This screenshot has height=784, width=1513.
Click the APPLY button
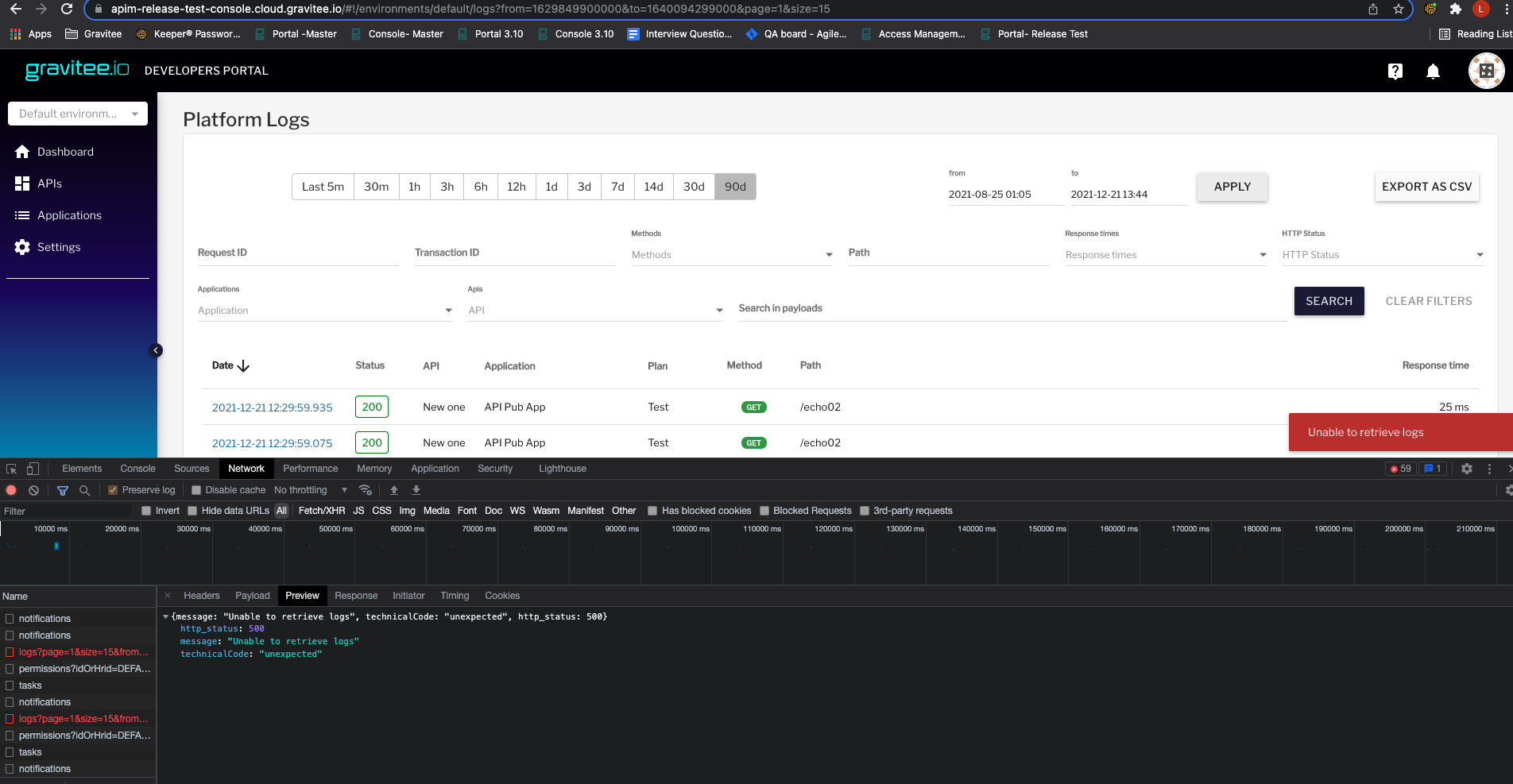pyautogui.click(x=1232, y=187)
